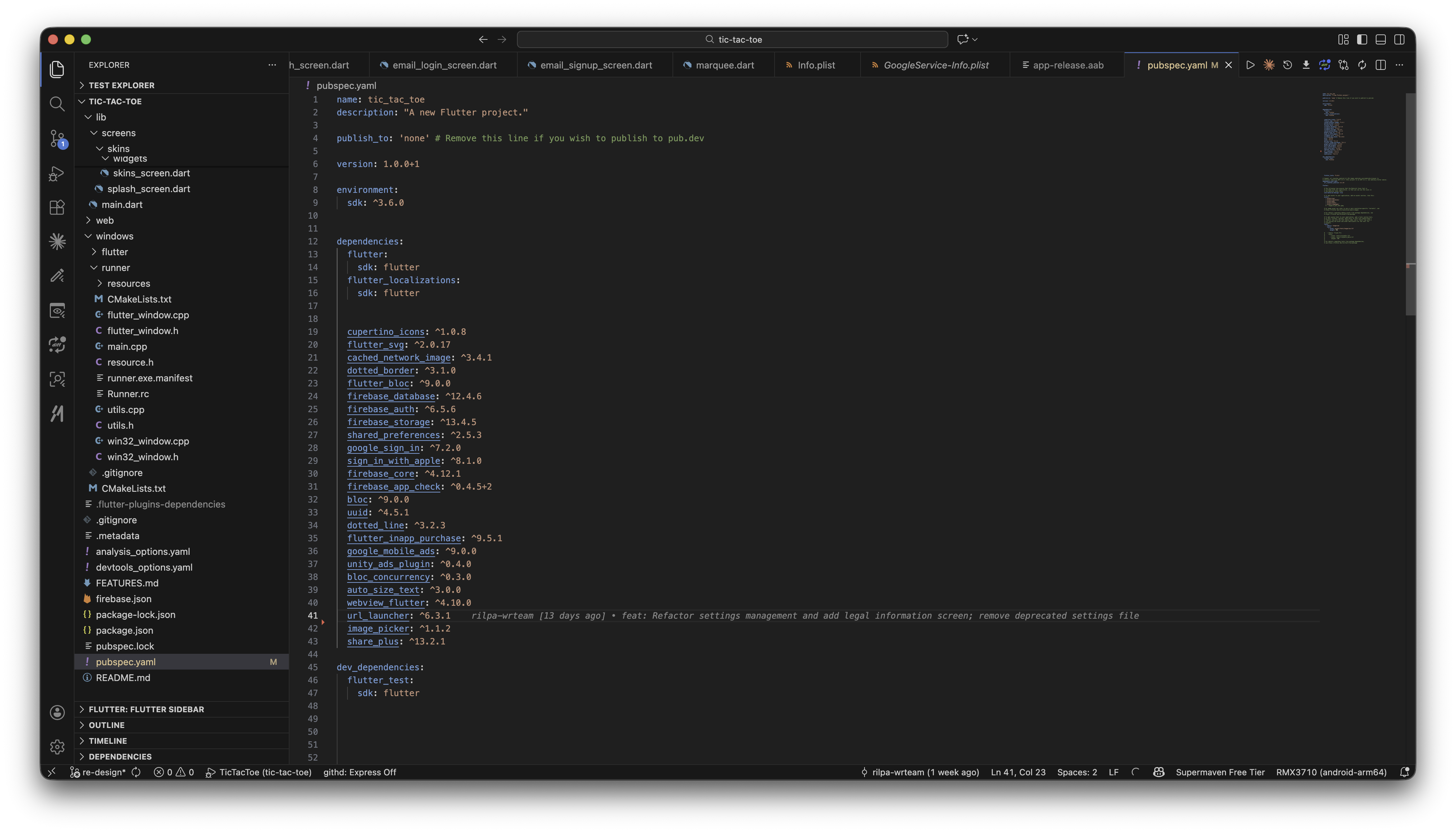
Task: Click Spaces: 2 indentation setting
Action: pyautogui.click(x=1077, y=772)
